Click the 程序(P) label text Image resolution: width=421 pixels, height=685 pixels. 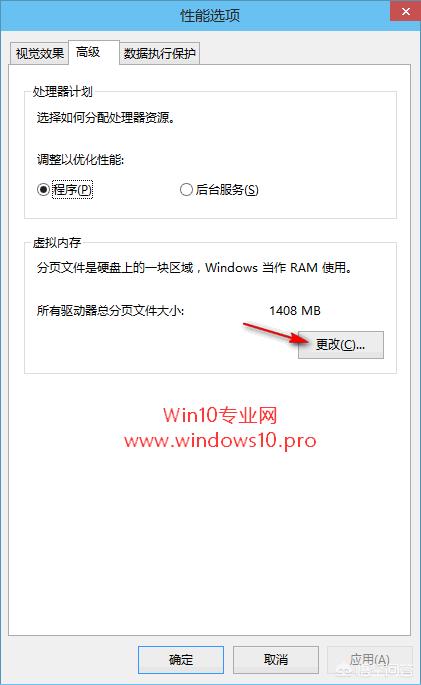[72, 190]
